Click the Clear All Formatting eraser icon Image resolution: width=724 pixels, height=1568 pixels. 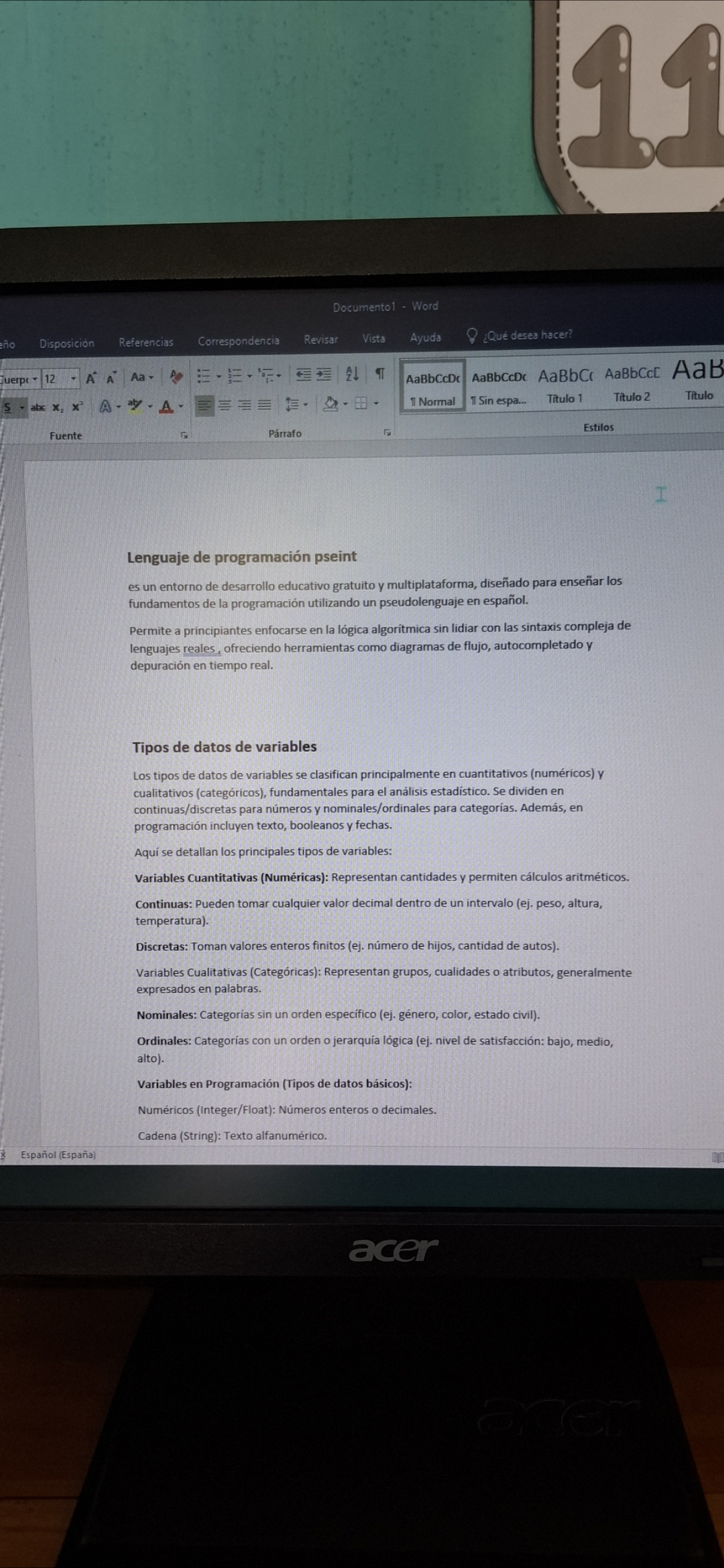[176, 377]
